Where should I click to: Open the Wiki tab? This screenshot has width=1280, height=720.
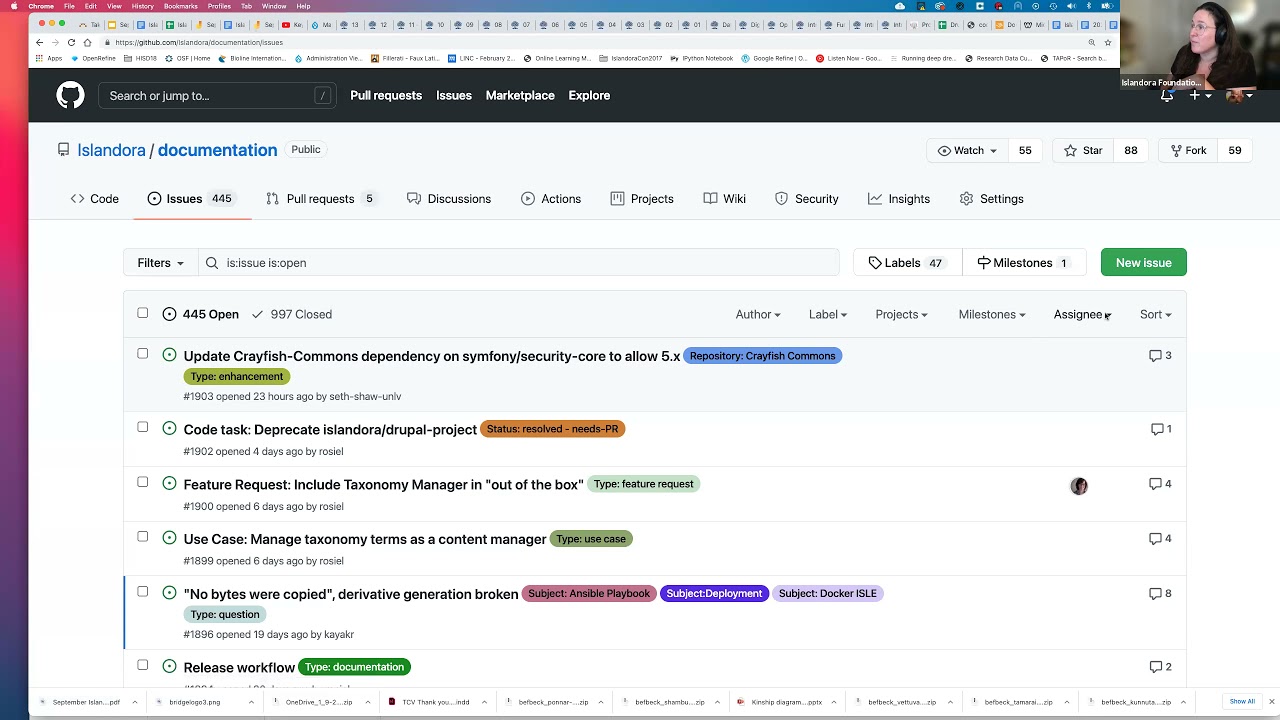point(724,199)
